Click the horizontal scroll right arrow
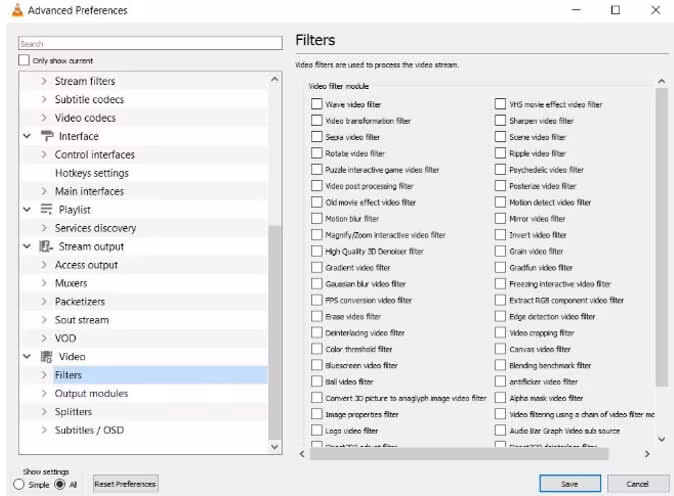This screenshot has height=496, width=674. tap(647, 453)
